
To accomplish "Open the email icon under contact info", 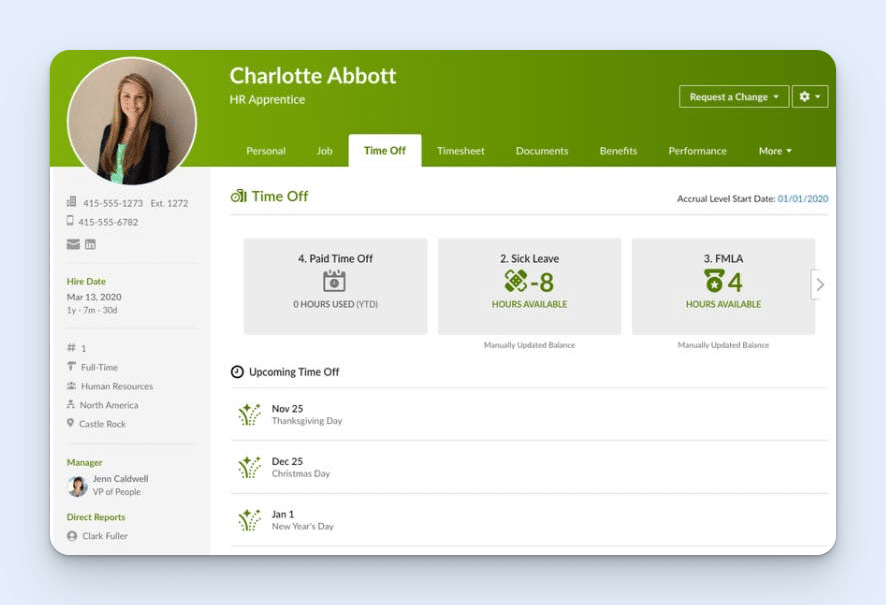I will tap(72, 243).
